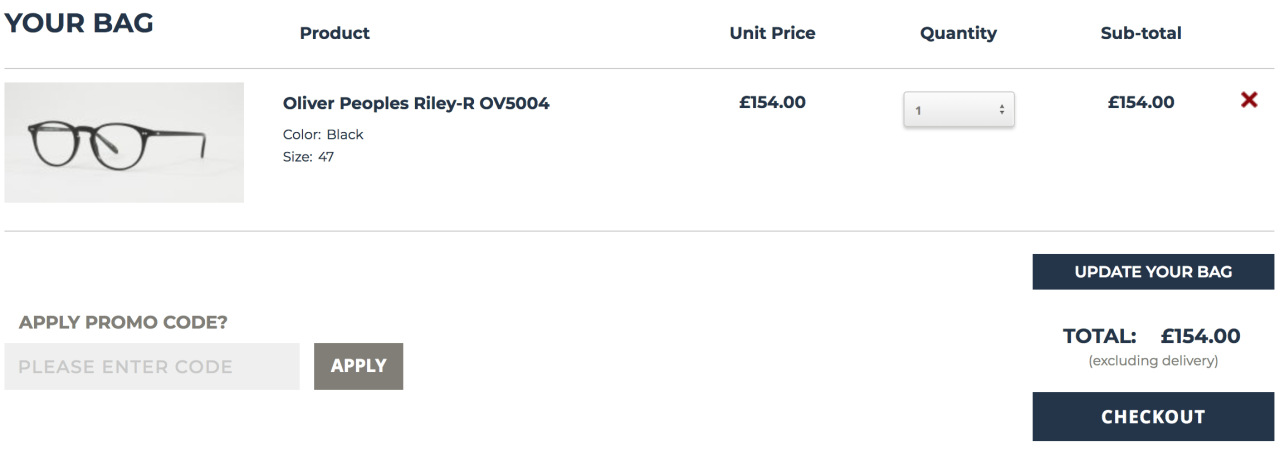
Task: Click the Your Bag heading
Action: point(79,24)
